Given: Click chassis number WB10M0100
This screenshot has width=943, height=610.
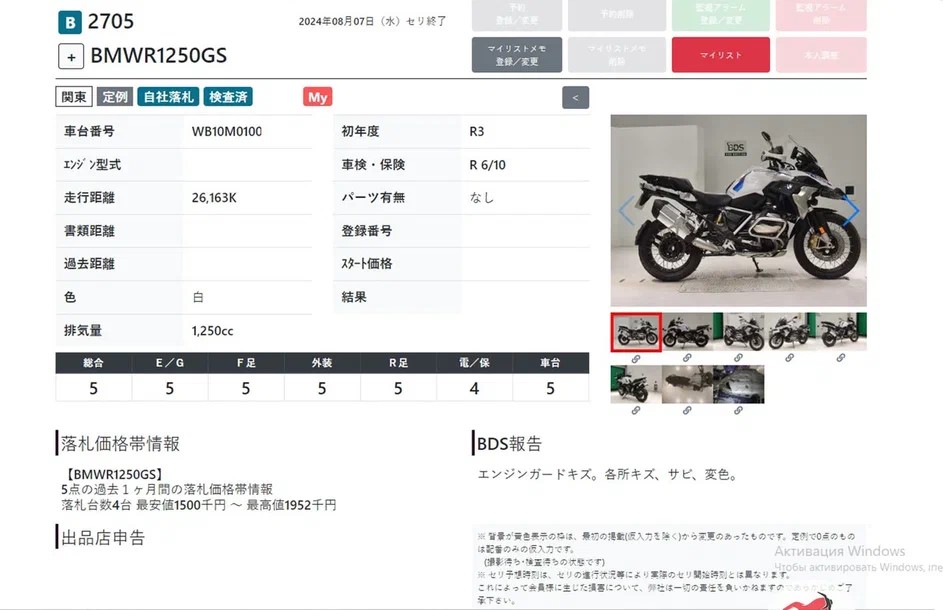Looking at the screenshot, I should (x=227, y=131).
